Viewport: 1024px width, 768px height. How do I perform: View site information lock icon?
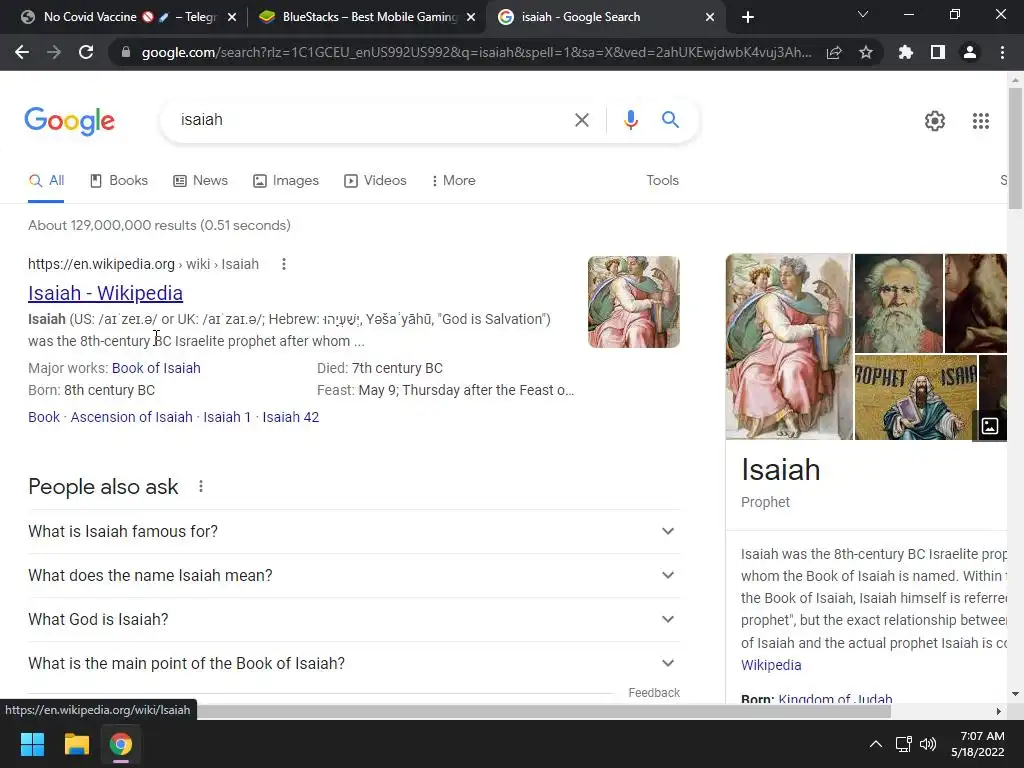point(125,52)
